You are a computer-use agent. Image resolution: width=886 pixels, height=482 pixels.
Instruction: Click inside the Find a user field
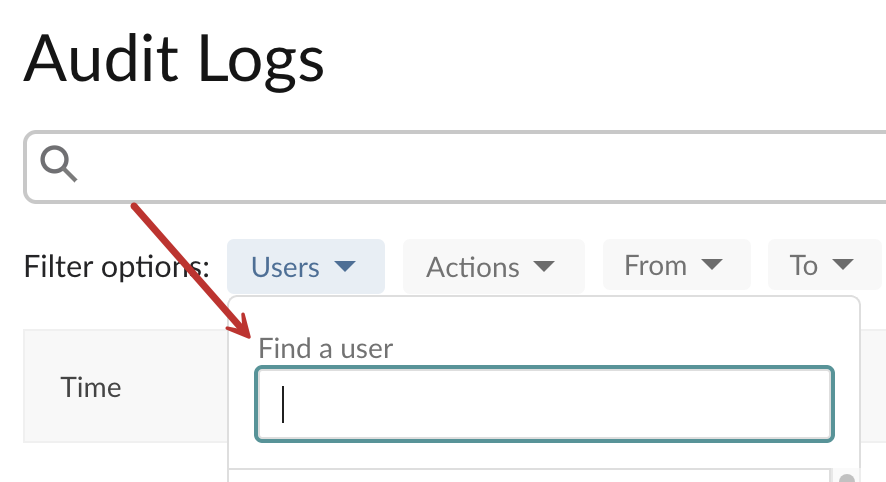coord(545,404)
